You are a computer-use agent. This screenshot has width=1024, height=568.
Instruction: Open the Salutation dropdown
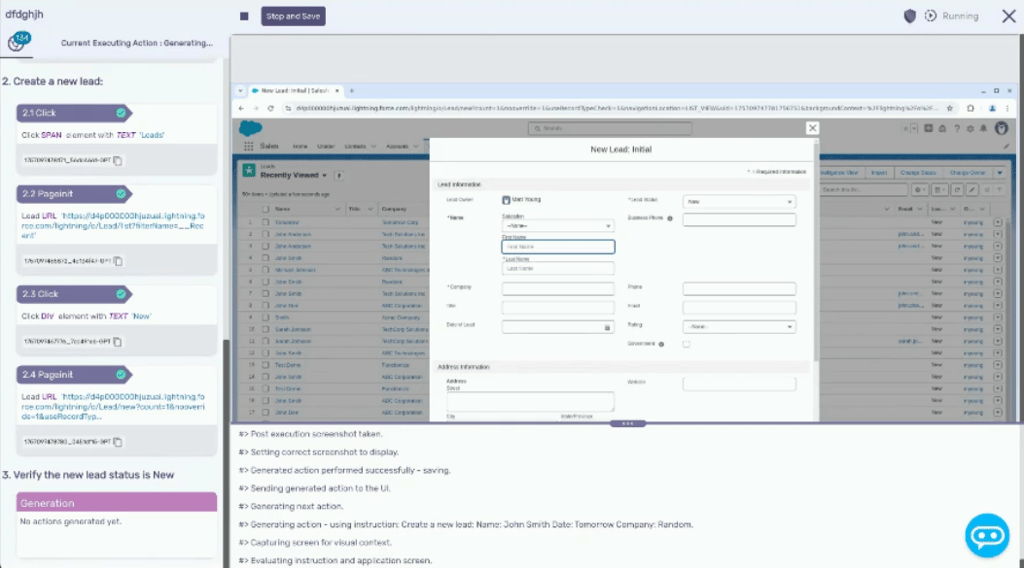(558, 226)
